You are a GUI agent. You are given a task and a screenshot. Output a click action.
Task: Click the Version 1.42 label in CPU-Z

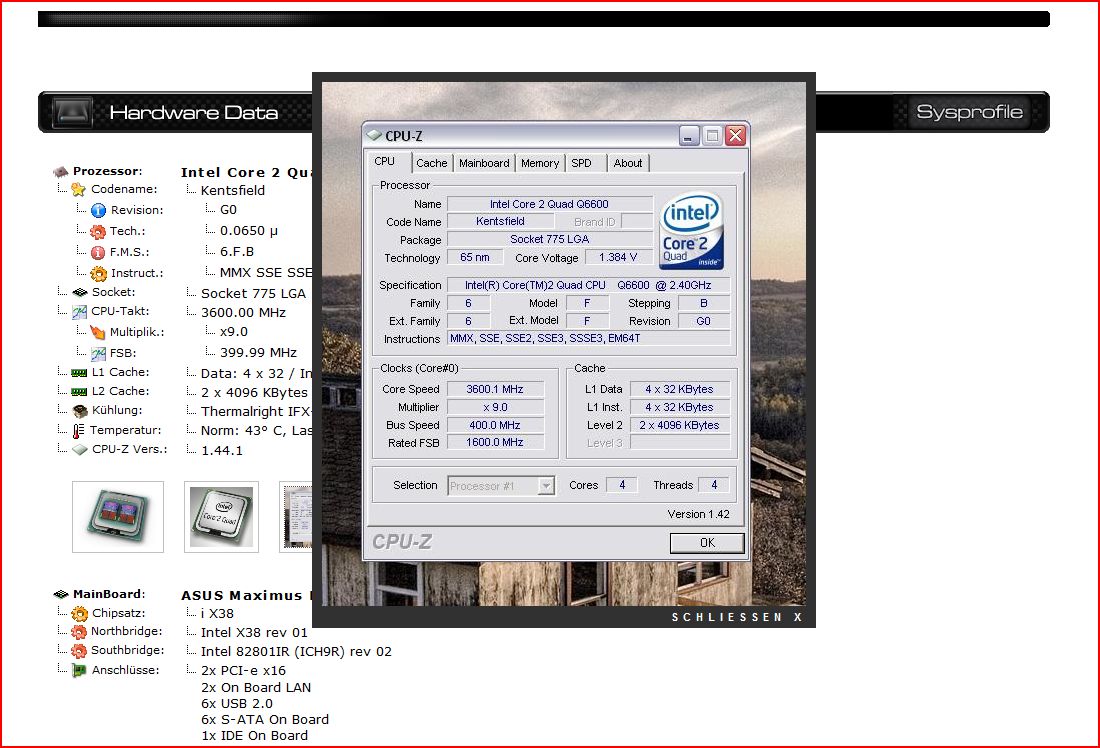[x=698, y=514]
